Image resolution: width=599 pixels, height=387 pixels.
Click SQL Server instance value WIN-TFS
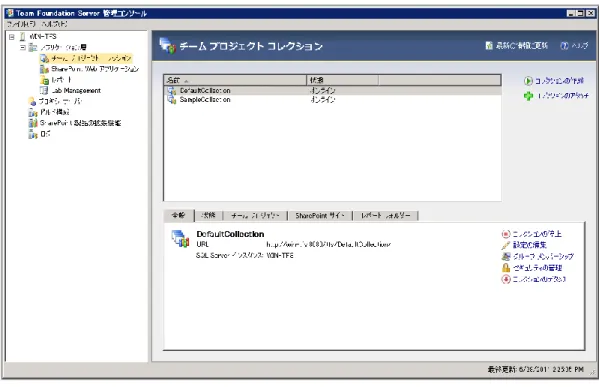pyautogui.click(x=280, y=256)
